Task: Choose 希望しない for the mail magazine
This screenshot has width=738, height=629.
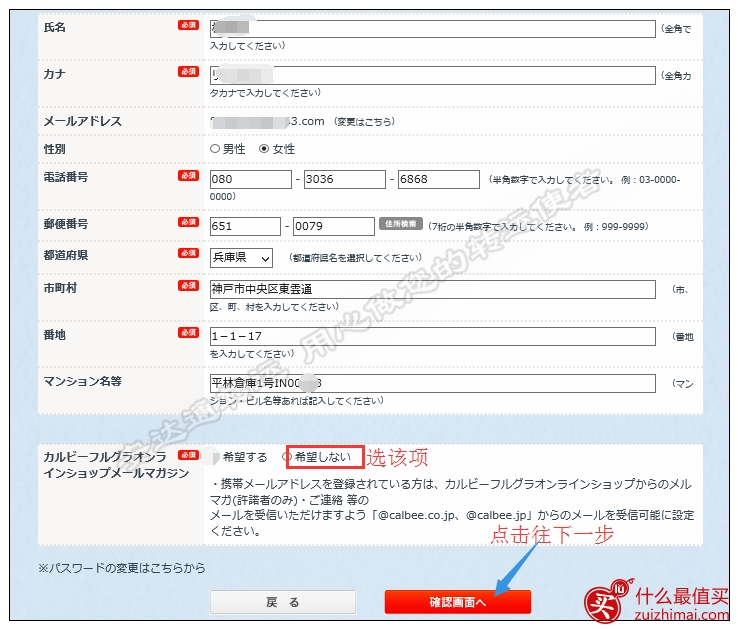Action: point(287,457)
